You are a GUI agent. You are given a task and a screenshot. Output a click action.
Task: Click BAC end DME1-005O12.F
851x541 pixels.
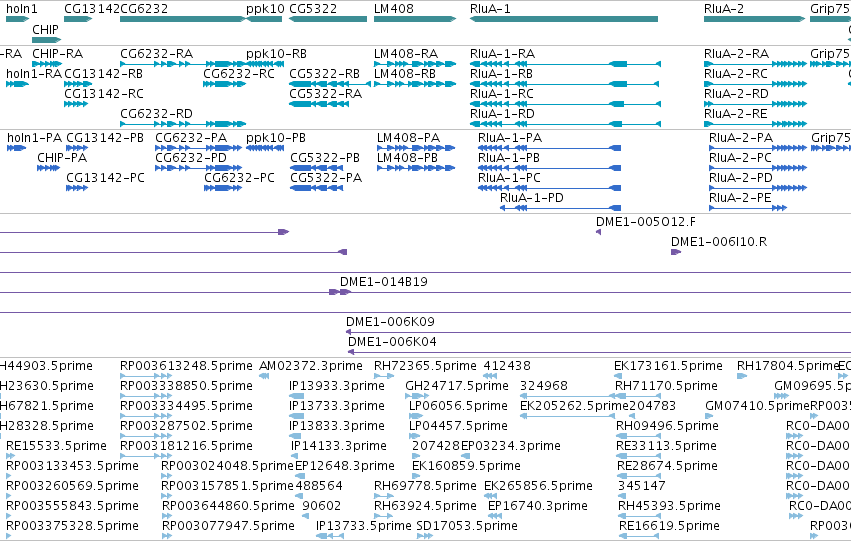coord(599,232)
